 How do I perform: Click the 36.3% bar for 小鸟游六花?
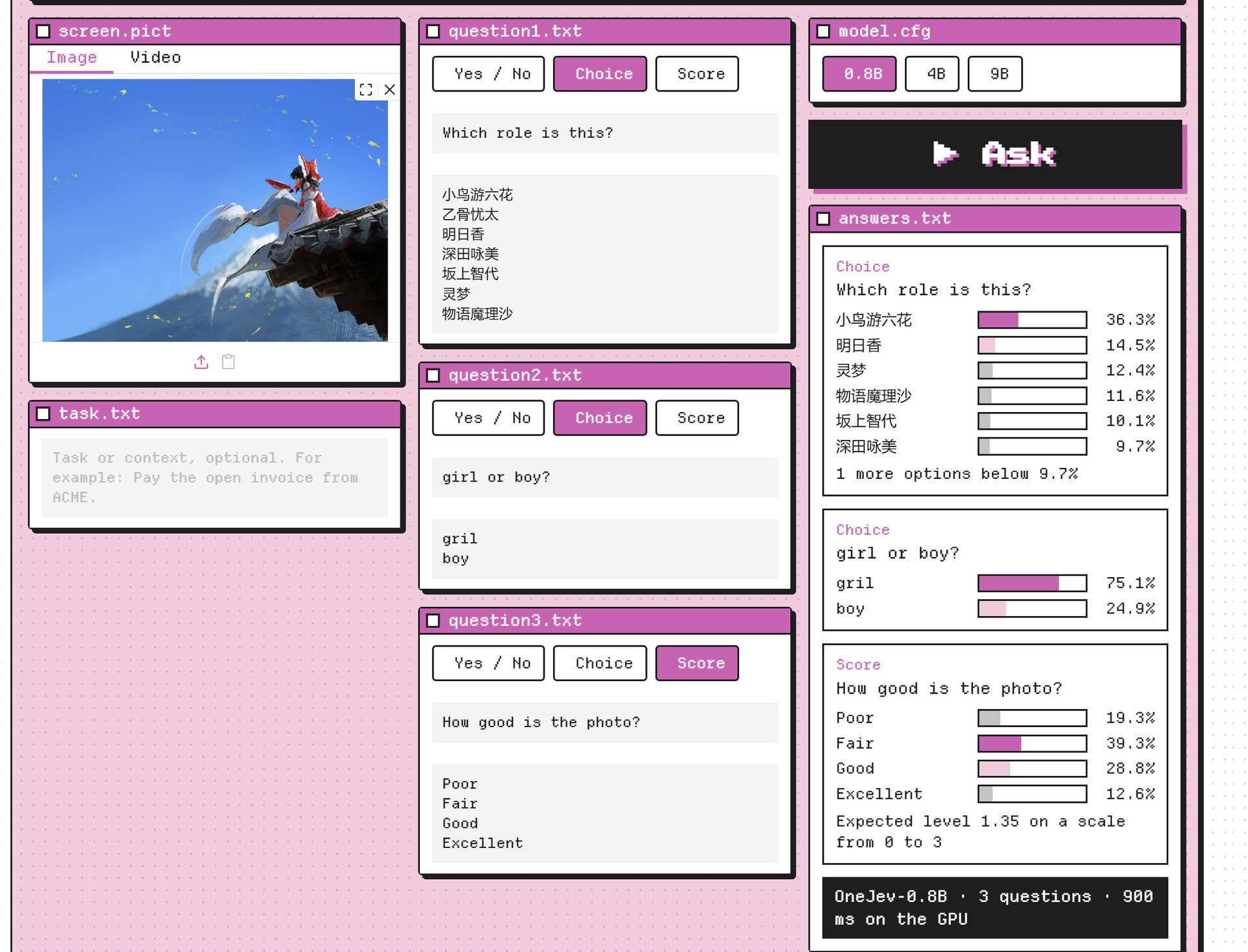coord(1032,320)
